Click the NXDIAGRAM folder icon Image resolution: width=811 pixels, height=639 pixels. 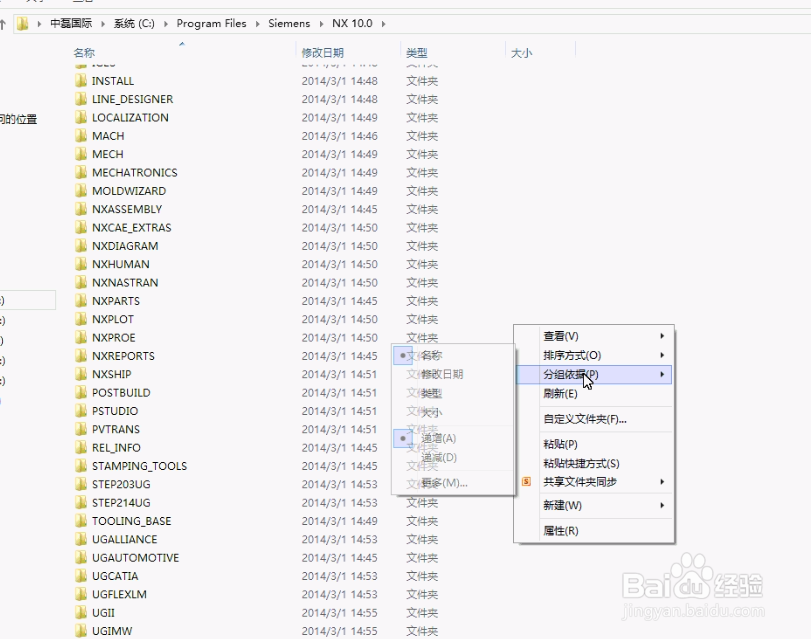point(81,246)
